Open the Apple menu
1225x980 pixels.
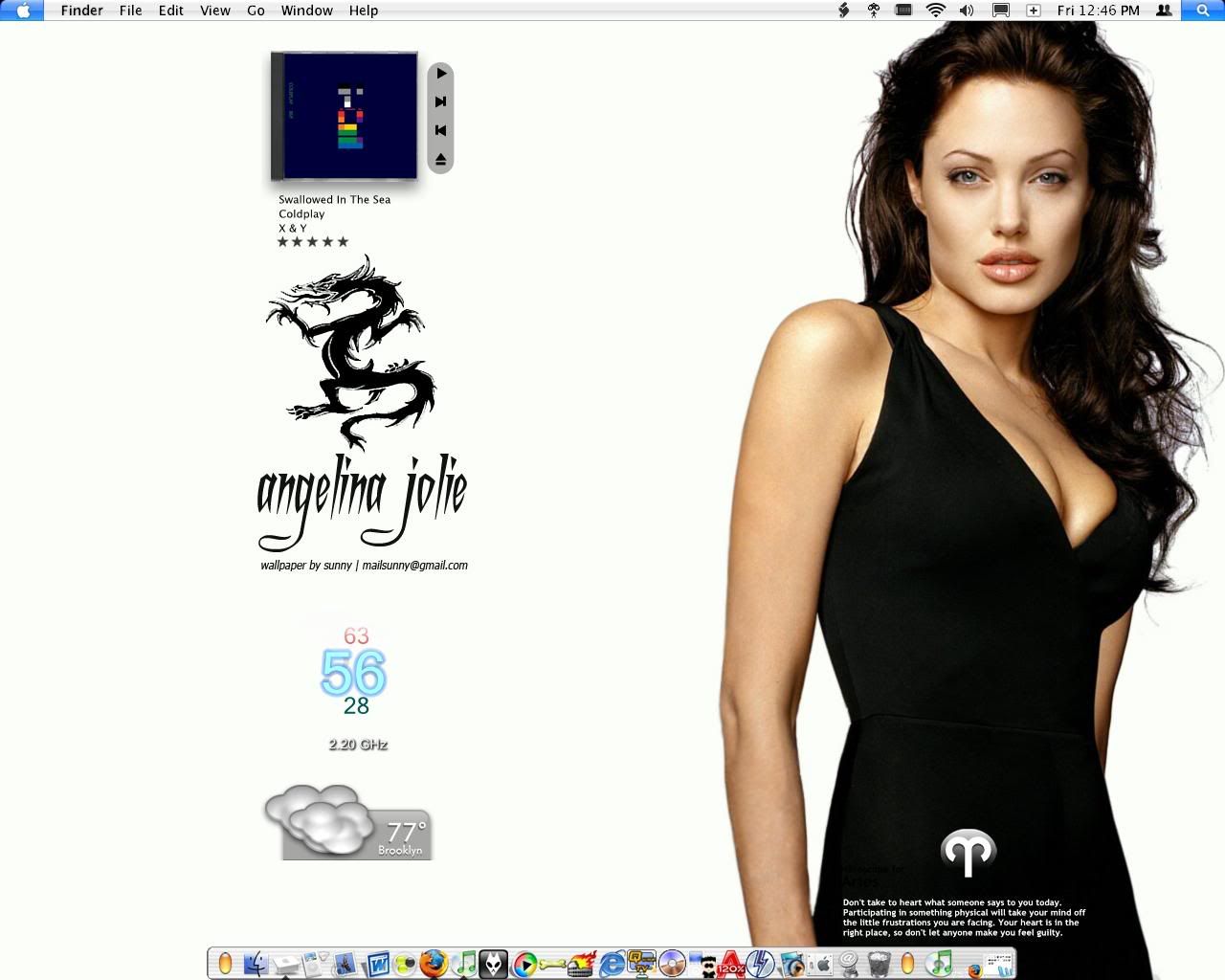[23, 11]
